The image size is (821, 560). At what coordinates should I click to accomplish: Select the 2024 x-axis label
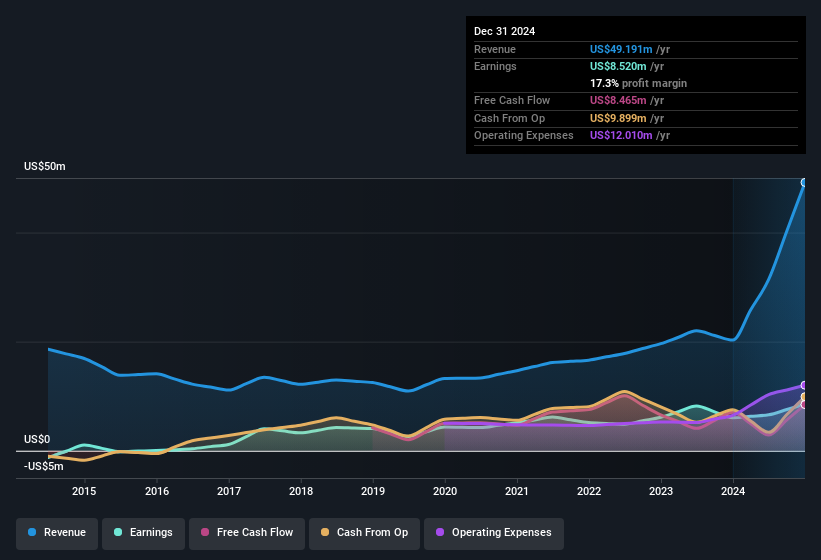point(733,491)
